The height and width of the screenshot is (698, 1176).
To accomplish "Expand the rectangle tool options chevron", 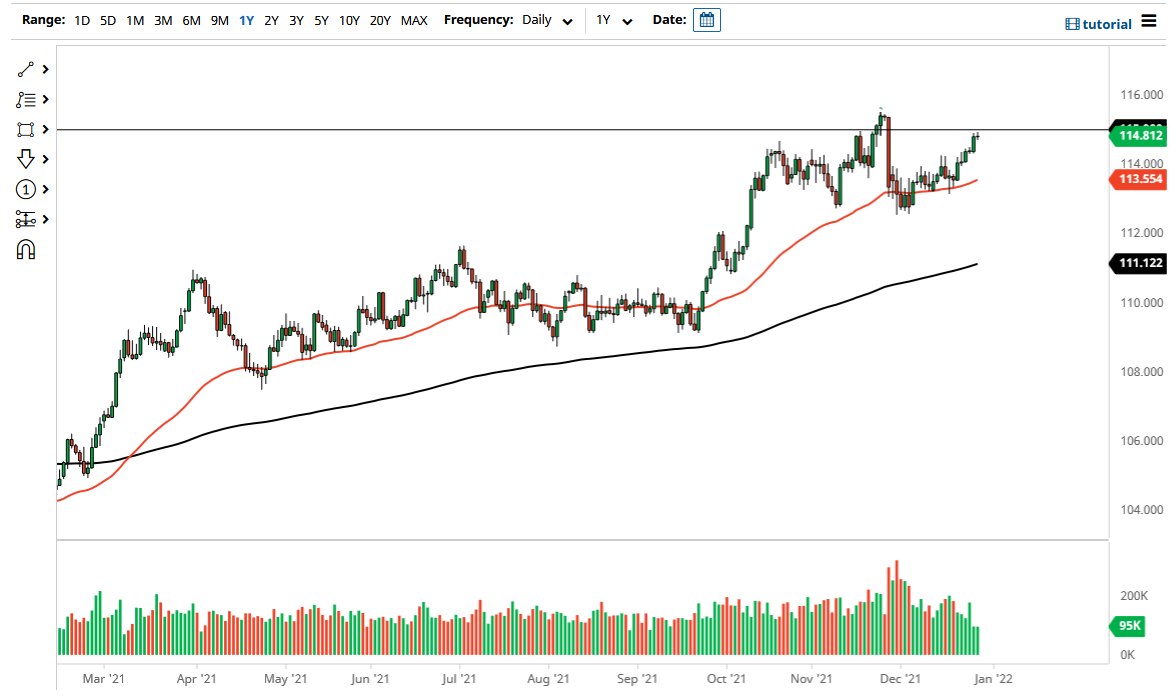I will 44,129.
